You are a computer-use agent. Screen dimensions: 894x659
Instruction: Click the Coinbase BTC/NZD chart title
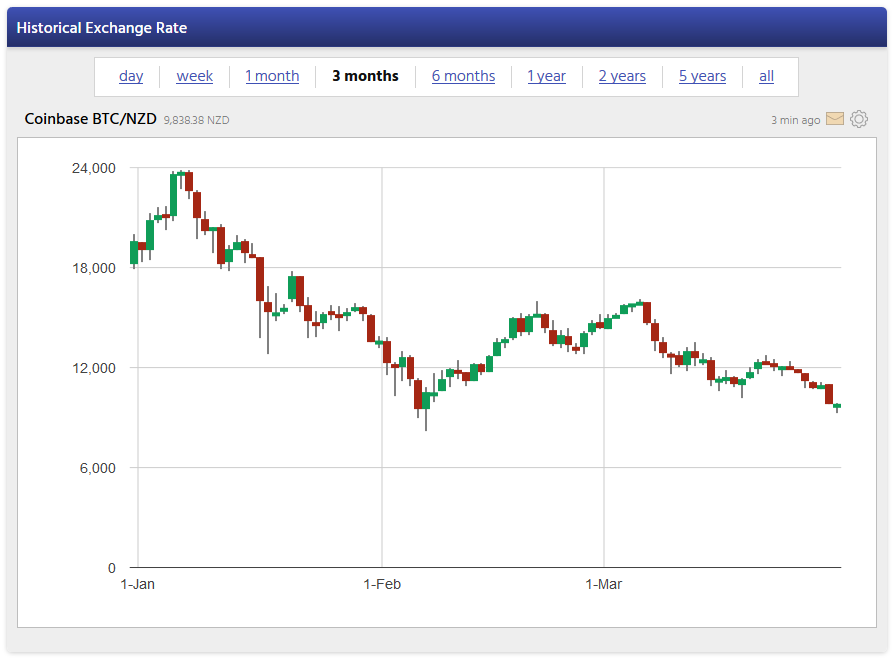tap(90, 119)
